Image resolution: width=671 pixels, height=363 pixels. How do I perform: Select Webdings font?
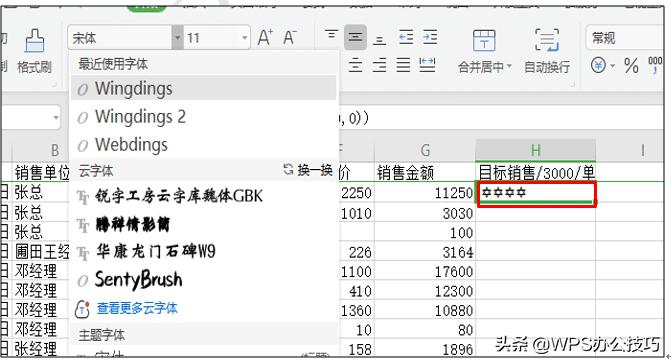click(x=204, y=145)
